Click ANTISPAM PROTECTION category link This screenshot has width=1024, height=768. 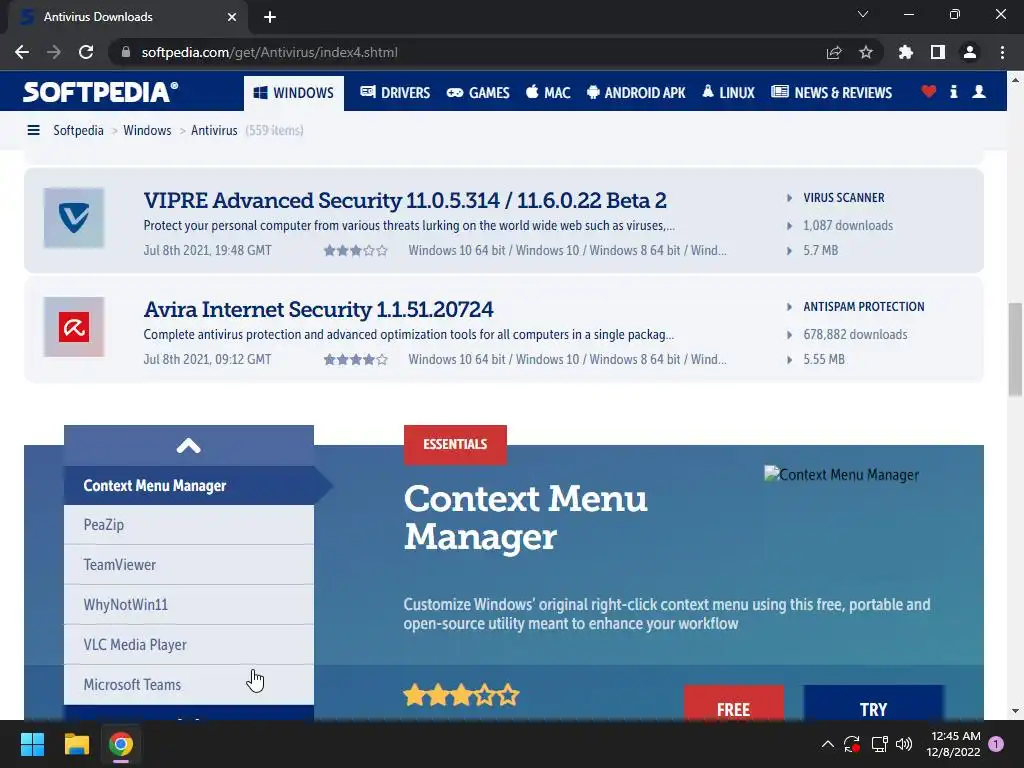(863, 307)
